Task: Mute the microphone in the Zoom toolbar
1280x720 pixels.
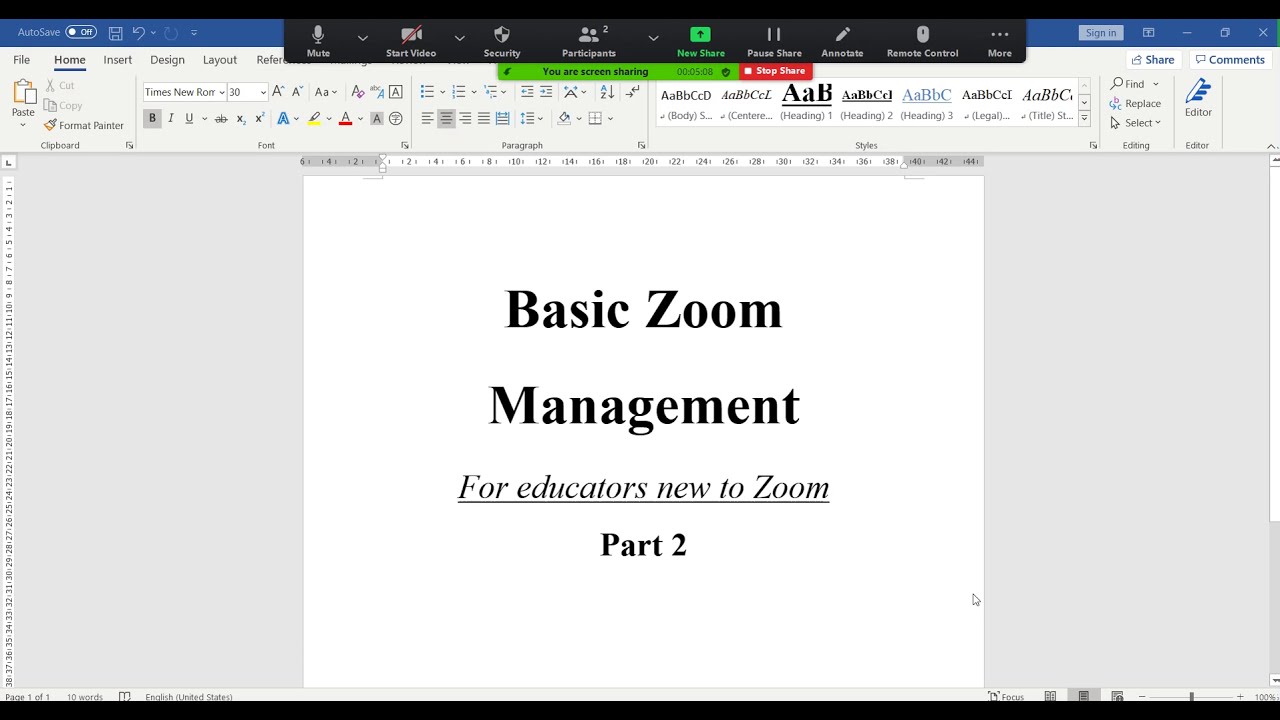Action: [318, 41]
